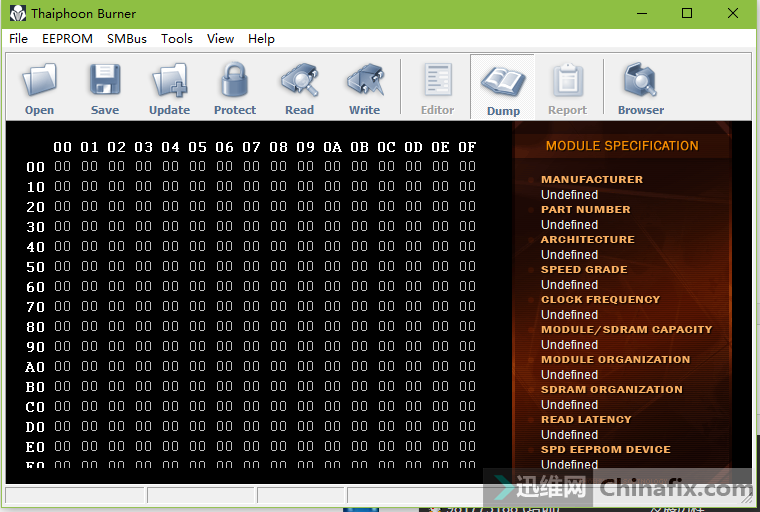Click the 80 row offset label
Viewport: 760px width, 512px height.
[35, 327]
